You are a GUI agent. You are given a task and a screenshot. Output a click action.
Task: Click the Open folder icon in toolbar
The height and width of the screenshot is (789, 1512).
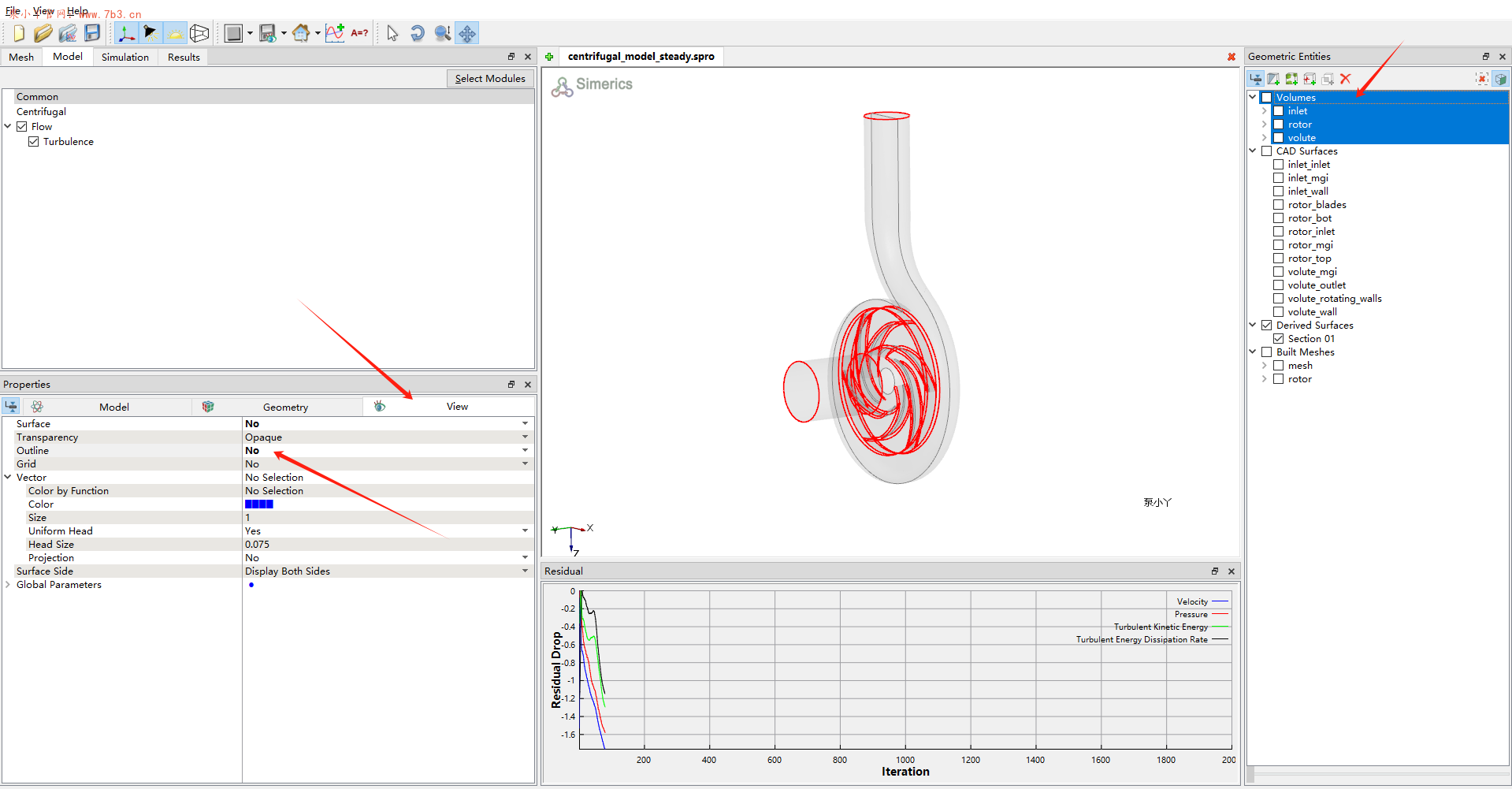pos(43,33)
